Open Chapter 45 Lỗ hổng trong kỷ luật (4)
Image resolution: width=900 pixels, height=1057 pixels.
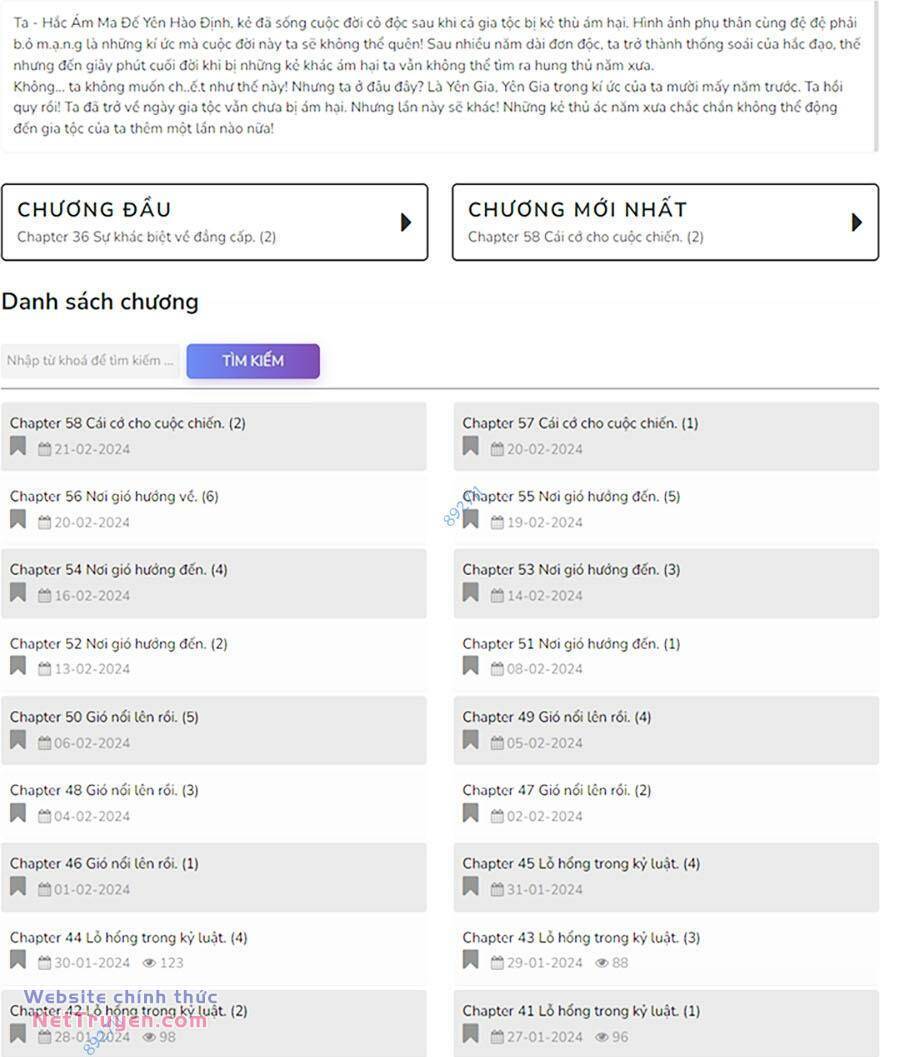point(581,864)
